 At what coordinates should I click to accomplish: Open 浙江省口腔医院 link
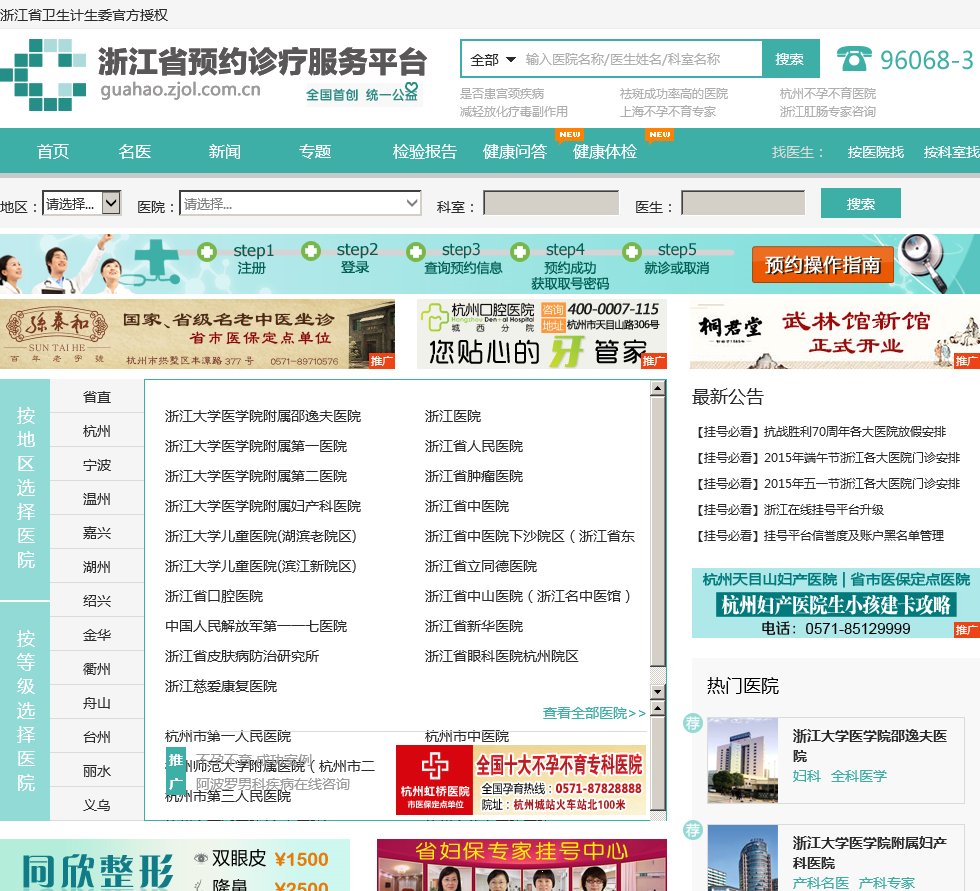click(x=214, y=596)
